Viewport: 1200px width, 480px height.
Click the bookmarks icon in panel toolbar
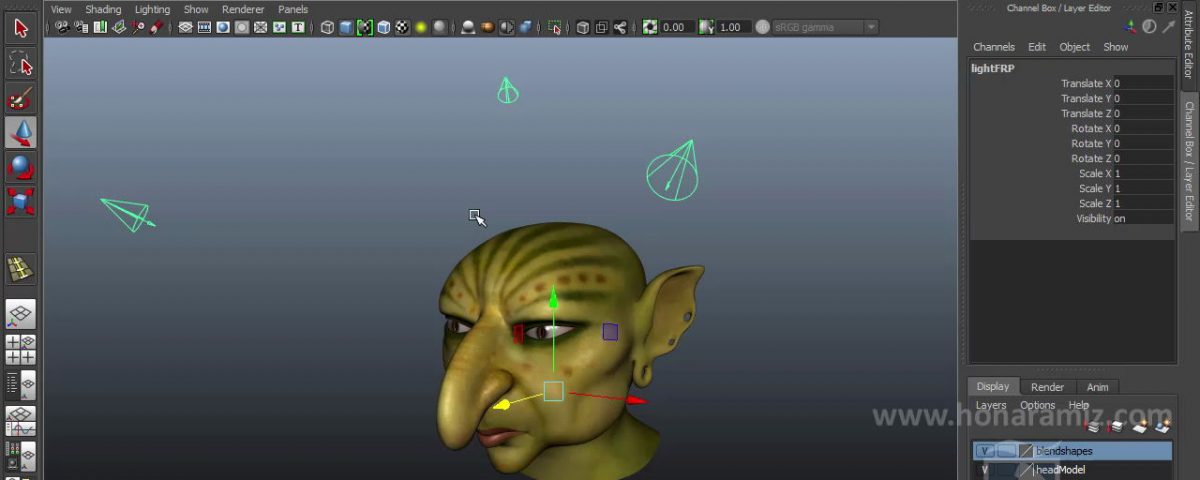coord(100,27)
